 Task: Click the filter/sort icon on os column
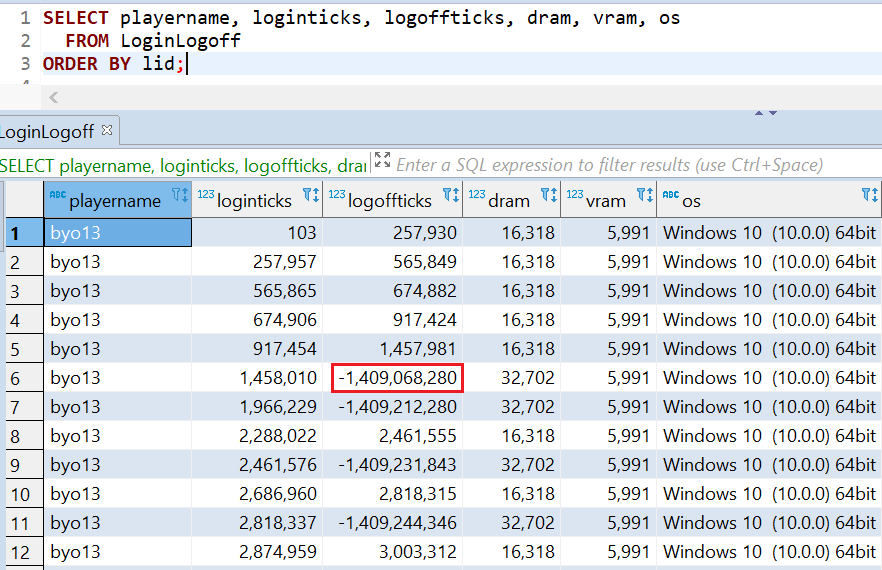coord(869,196)
